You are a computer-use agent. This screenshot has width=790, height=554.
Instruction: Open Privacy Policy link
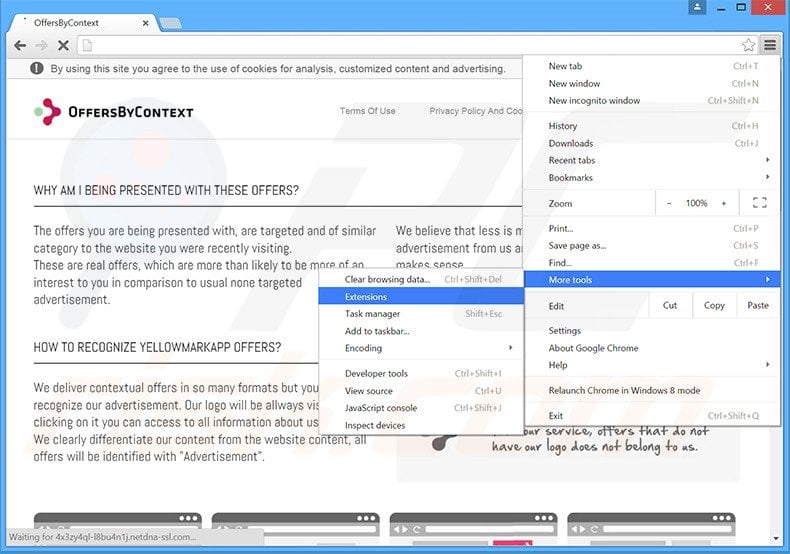point(476,111)
